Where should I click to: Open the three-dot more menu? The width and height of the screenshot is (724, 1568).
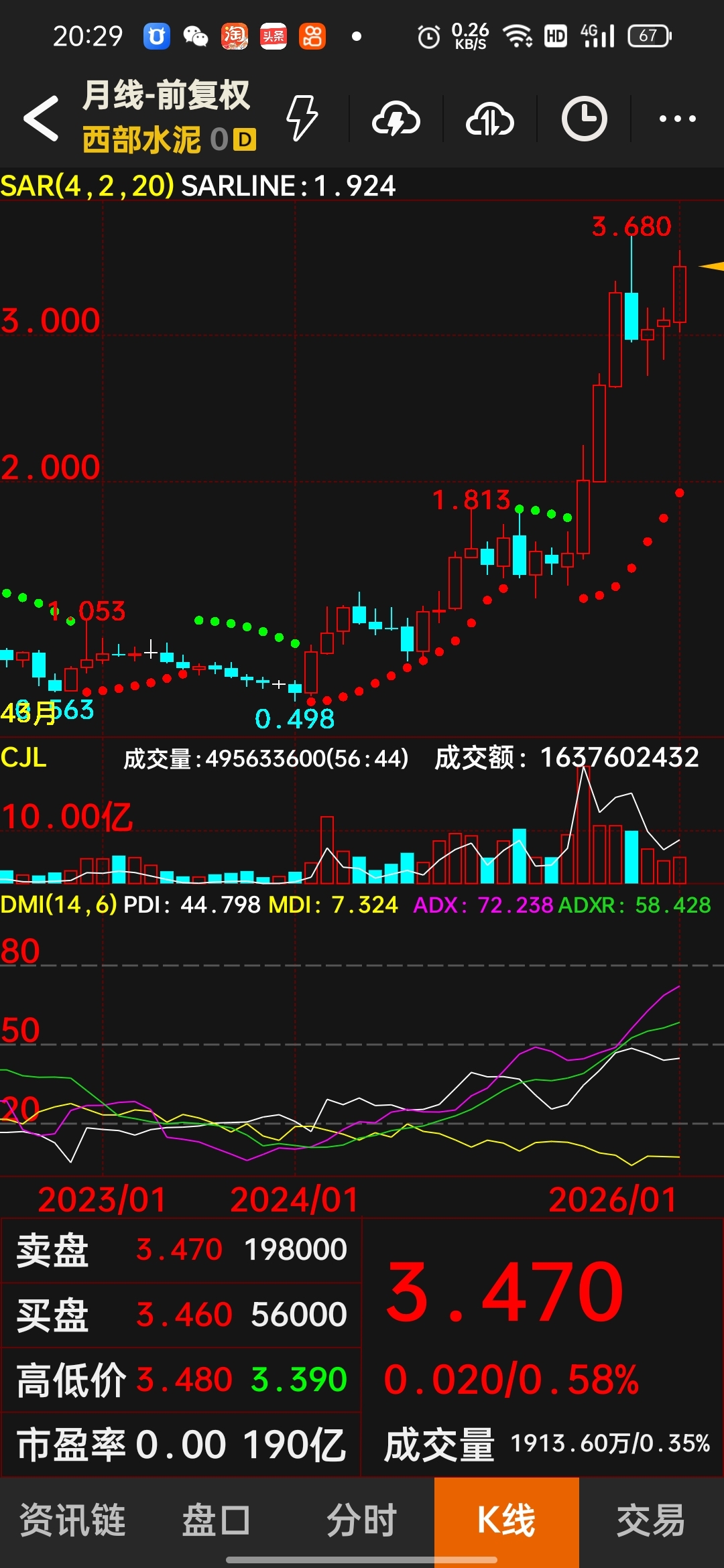click(x=677, y=119)
